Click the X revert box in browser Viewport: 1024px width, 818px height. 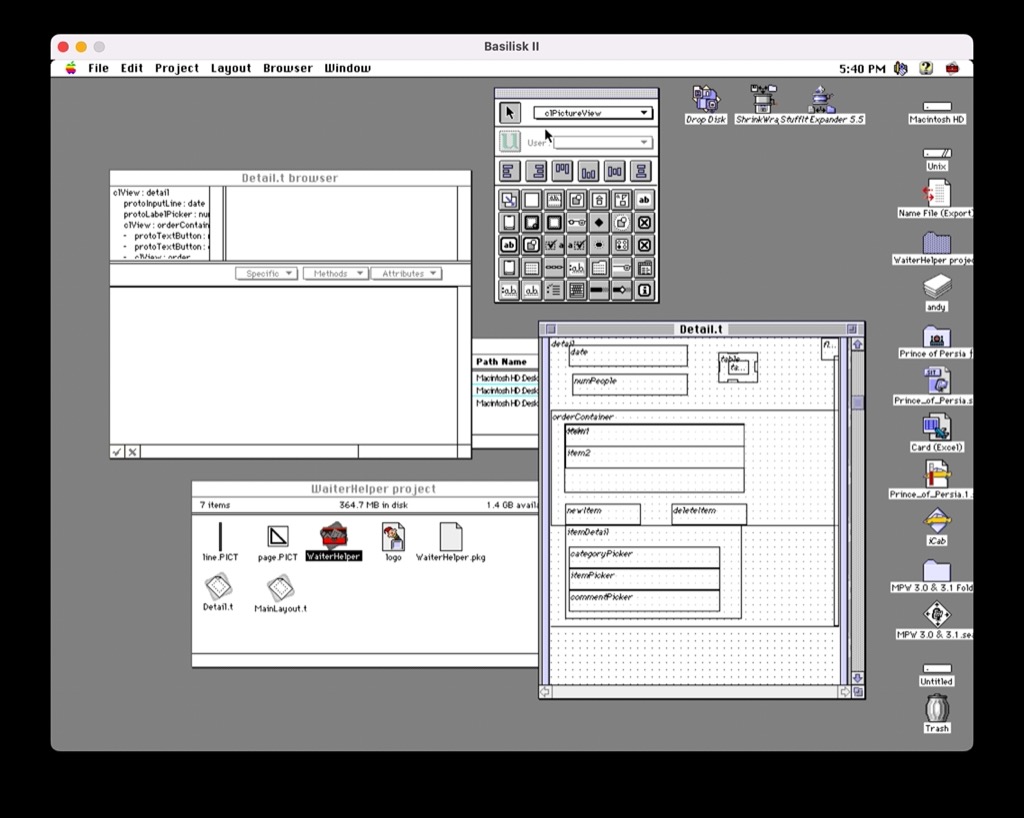132,452
